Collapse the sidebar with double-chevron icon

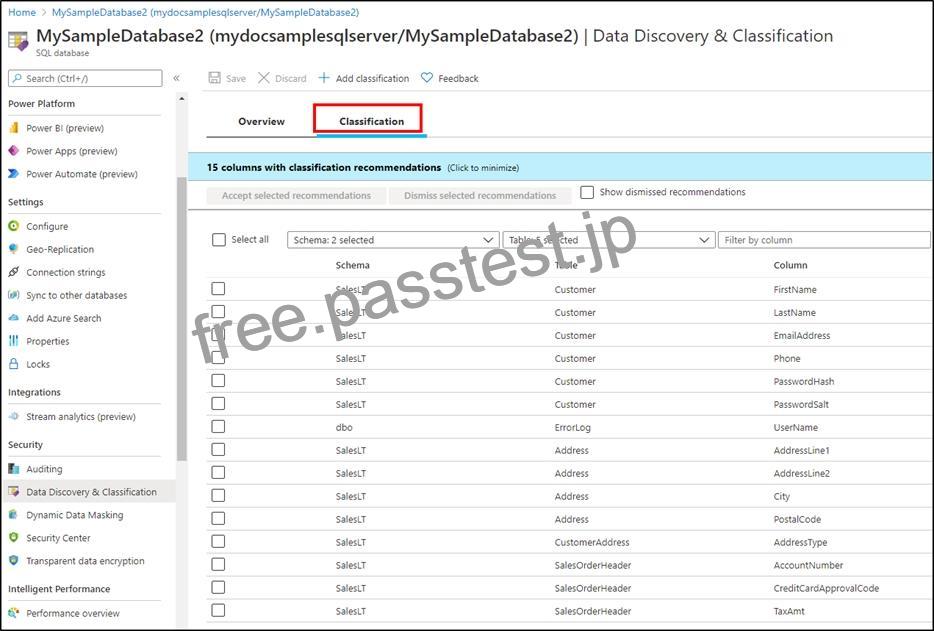[176, 78]
